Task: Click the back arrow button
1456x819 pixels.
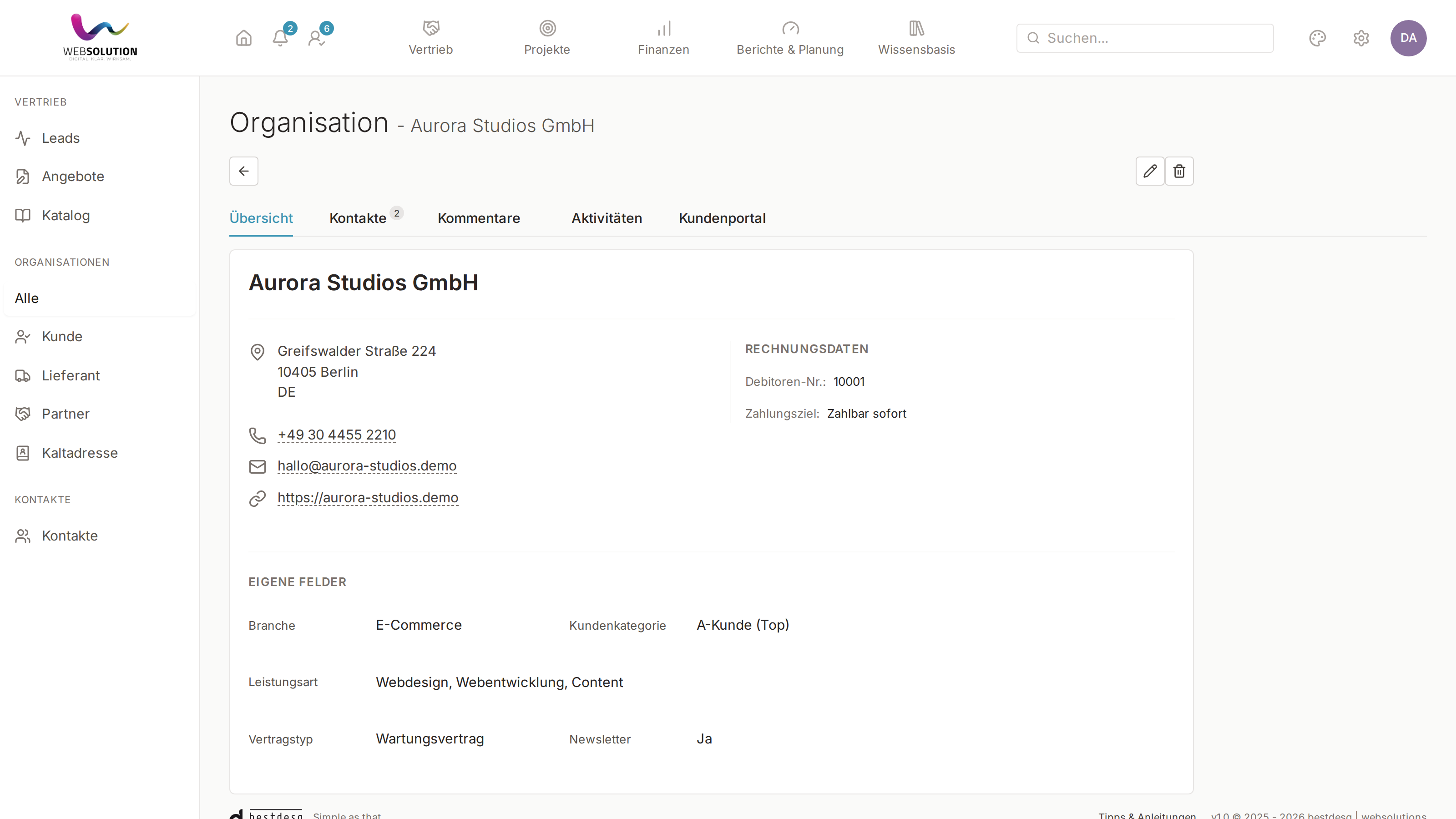Action: 243,171
